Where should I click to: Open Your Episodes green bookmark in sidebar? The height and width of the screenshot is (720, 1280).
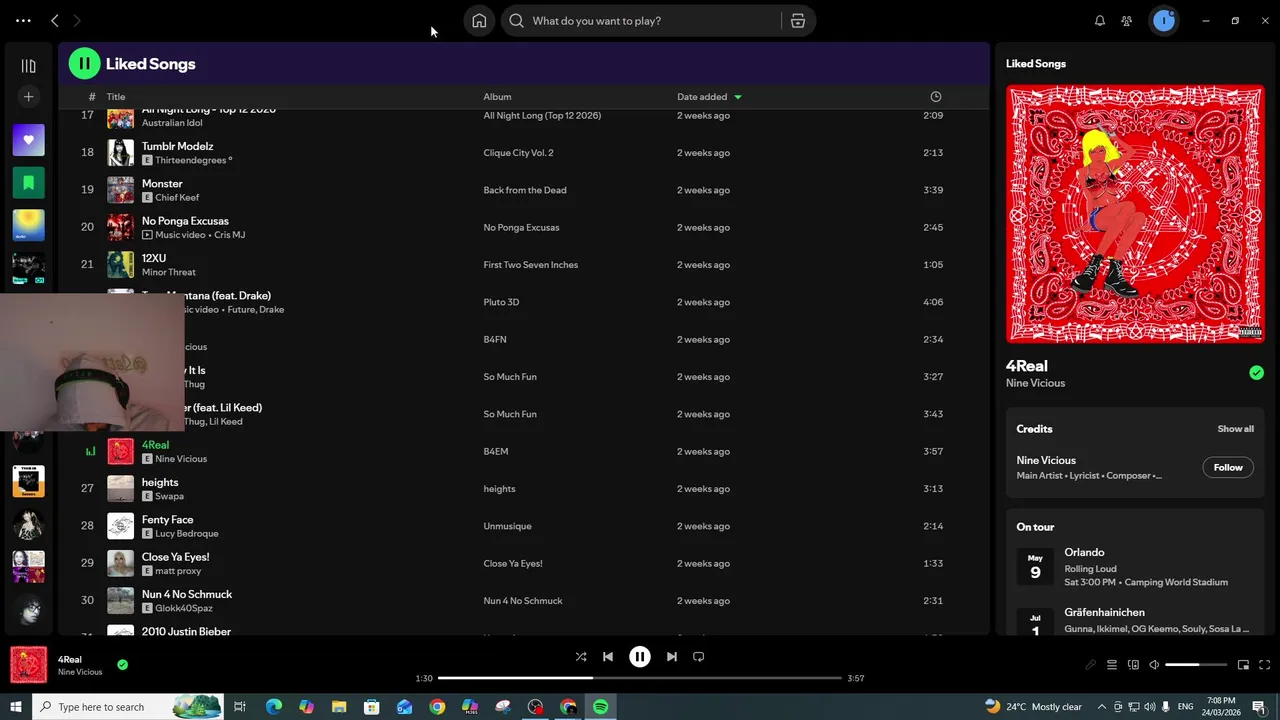click(28, 183)
